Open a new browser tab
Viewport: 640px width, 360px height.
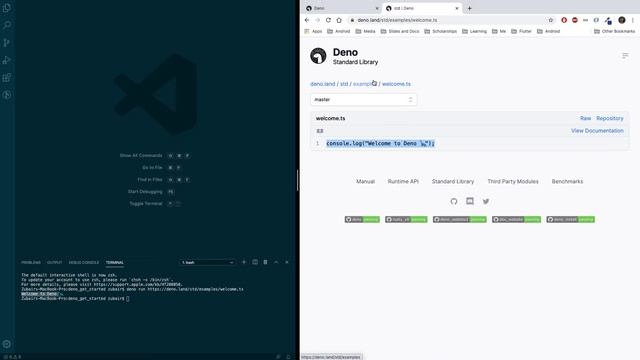[x=469, y=8]
